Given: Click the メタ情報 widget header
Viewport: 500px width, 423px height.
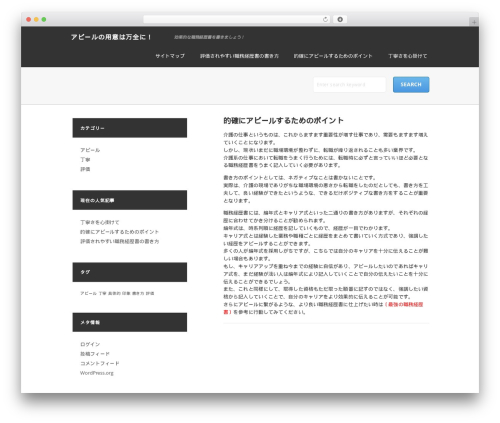Looking at the screenshot, I should [130, 322].
